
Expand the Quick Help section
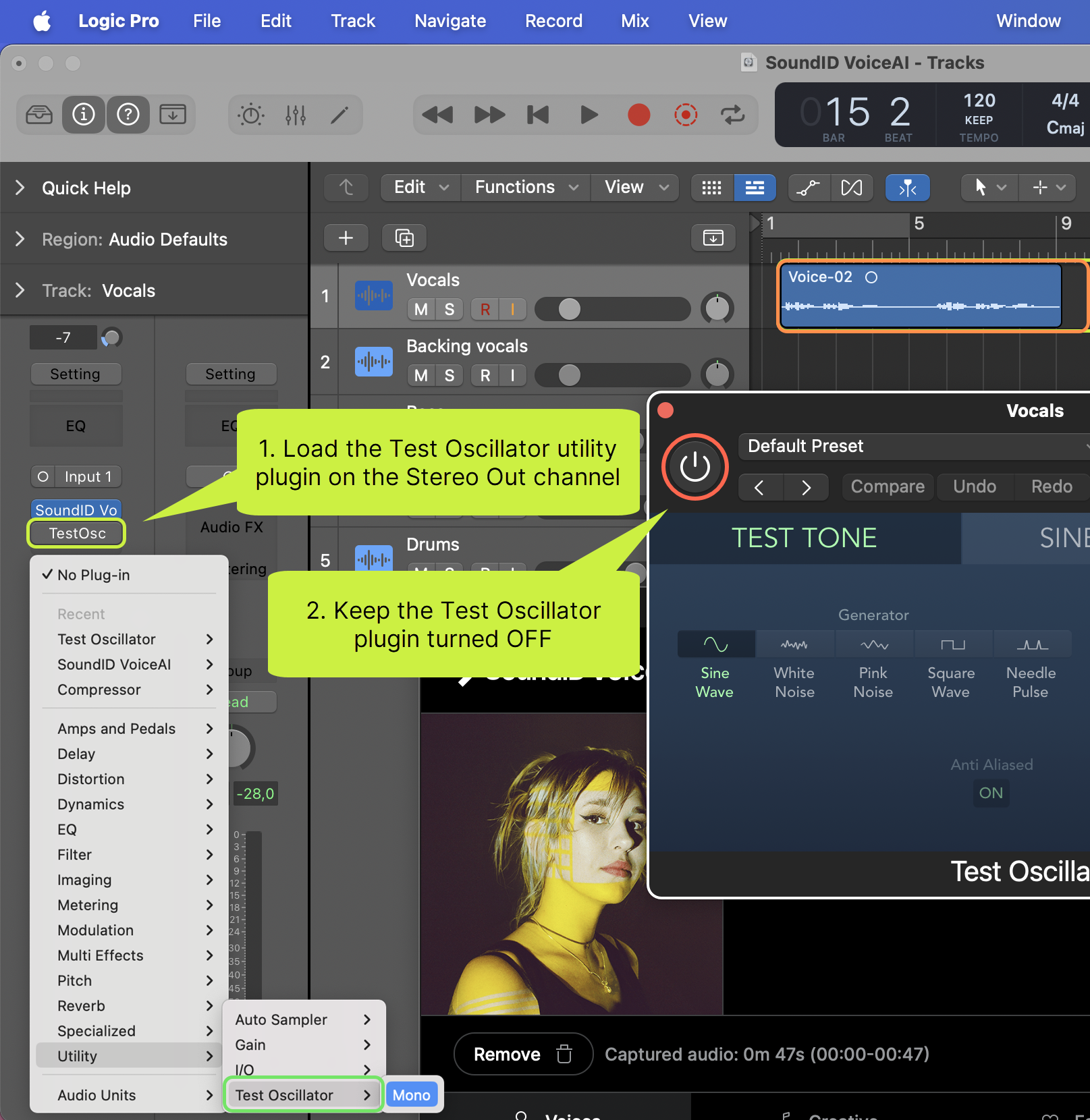coord(20,188)
